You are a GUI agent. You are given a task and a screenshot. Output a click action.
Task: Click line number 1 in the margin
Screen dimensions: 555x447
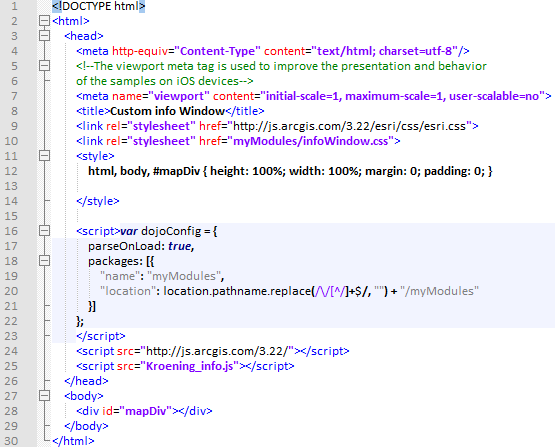[x=14, y=6]
